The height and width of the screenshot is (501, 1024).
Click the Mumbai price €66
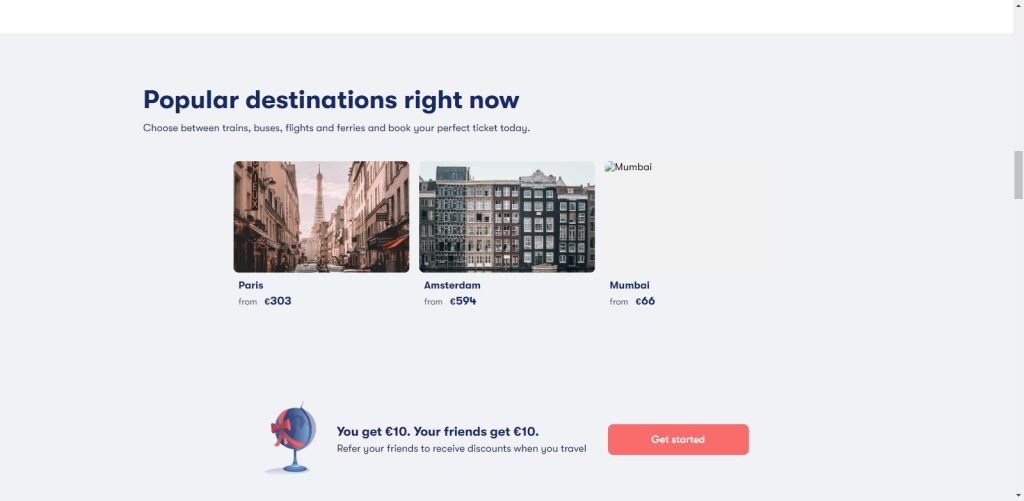(645, 301)
